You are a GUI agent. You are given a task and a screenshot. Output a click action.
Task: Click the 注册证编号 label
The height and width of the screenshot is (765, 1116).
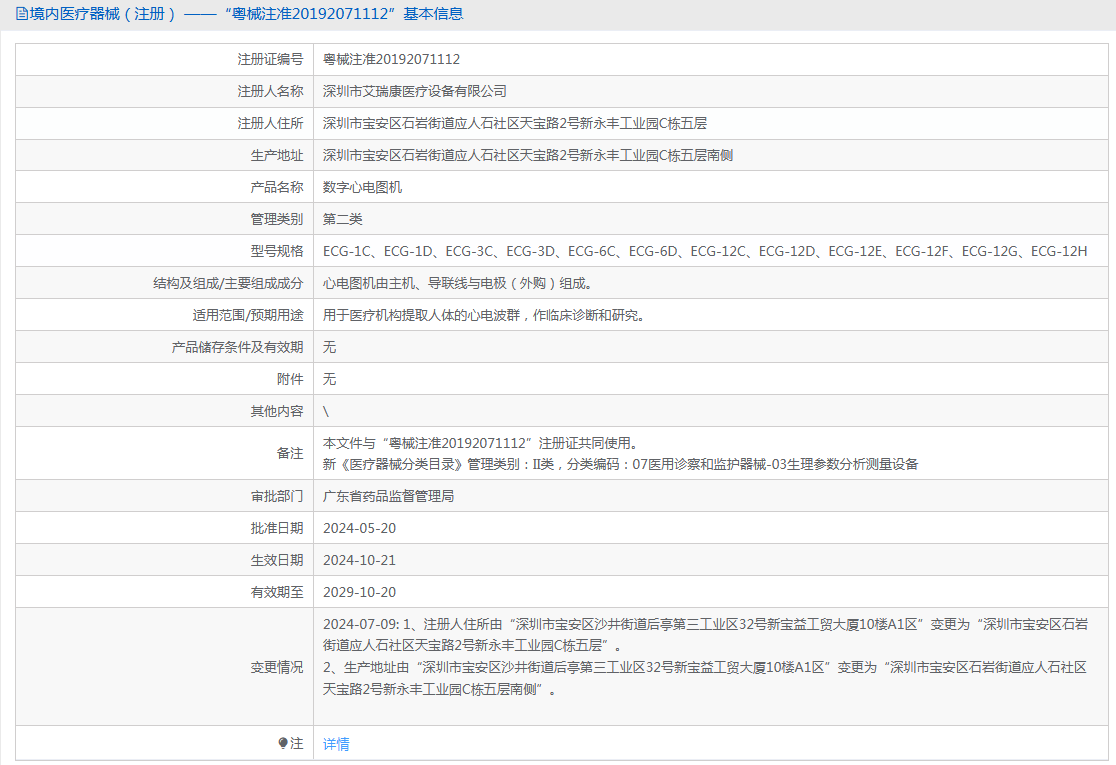(x=270, y=60)
